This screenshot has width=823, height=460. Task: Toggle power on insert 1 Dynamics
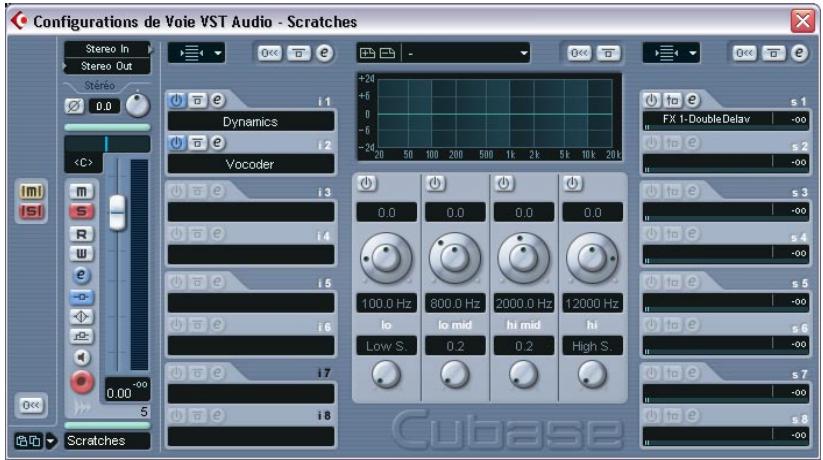(177, 100)
